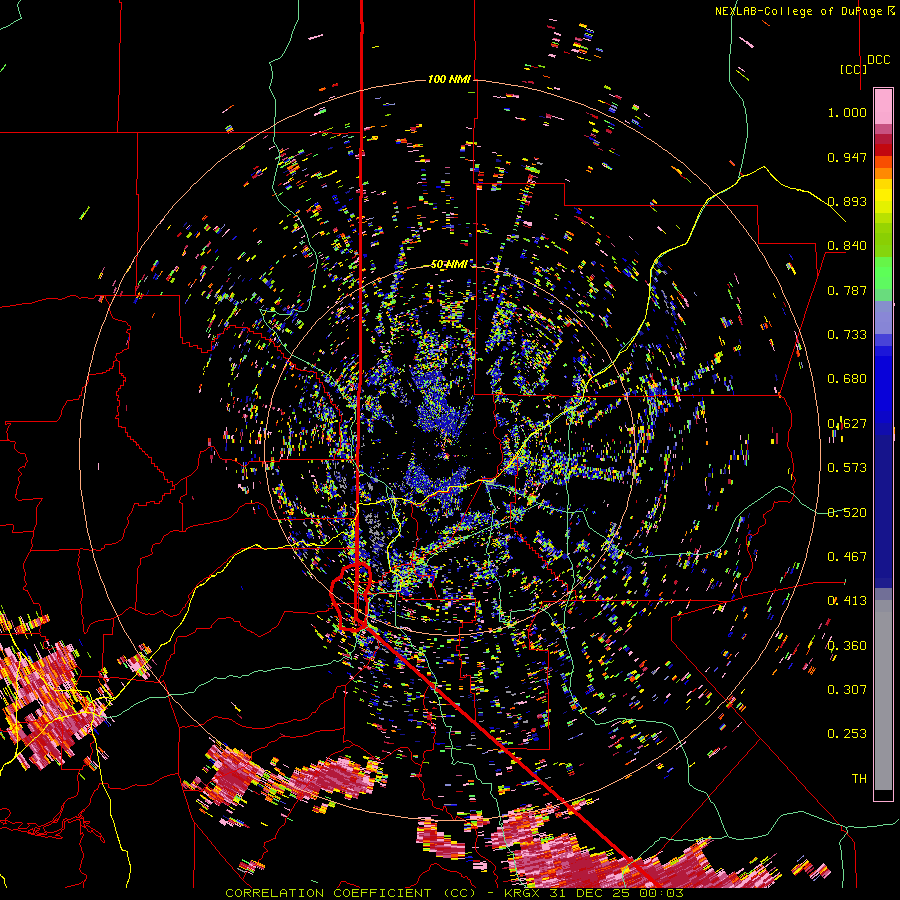Click the NEXLAB-College of DuPage label

tap(804, 11)
